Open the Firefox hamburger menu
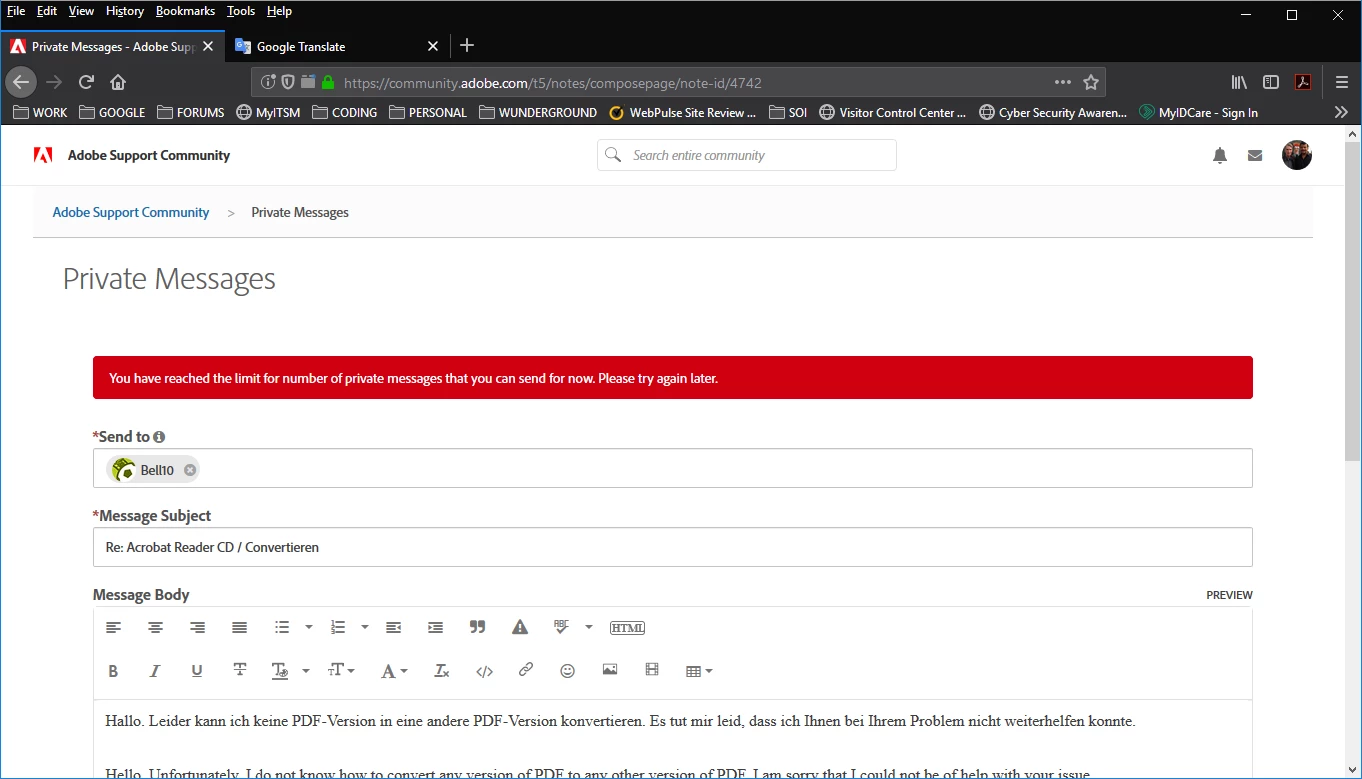This screenshot has width=1362, height=779. click(1342, 82)
